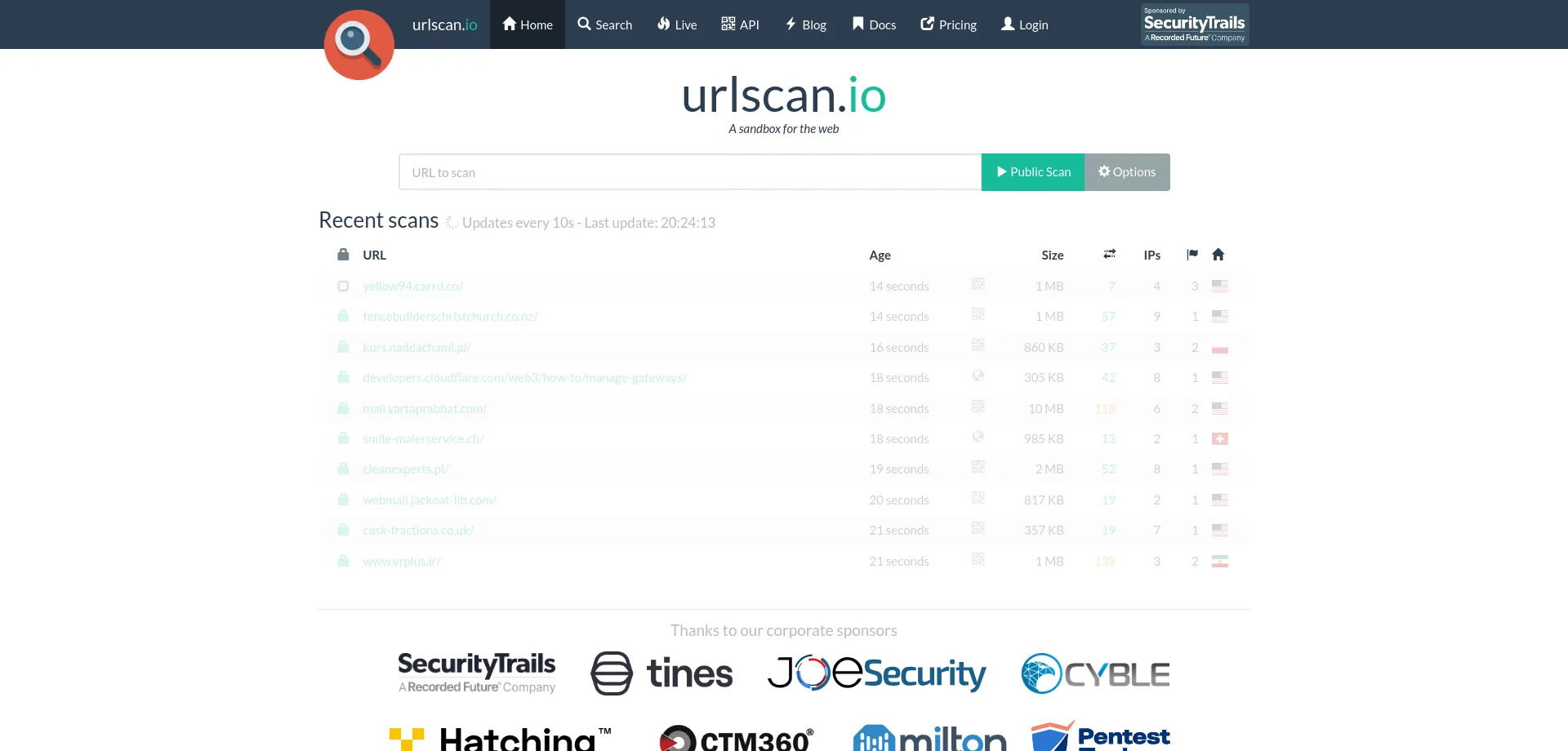Open the Search page
Image resolution: width=1568 pixels, height=751 pixels.
(604, 24)
